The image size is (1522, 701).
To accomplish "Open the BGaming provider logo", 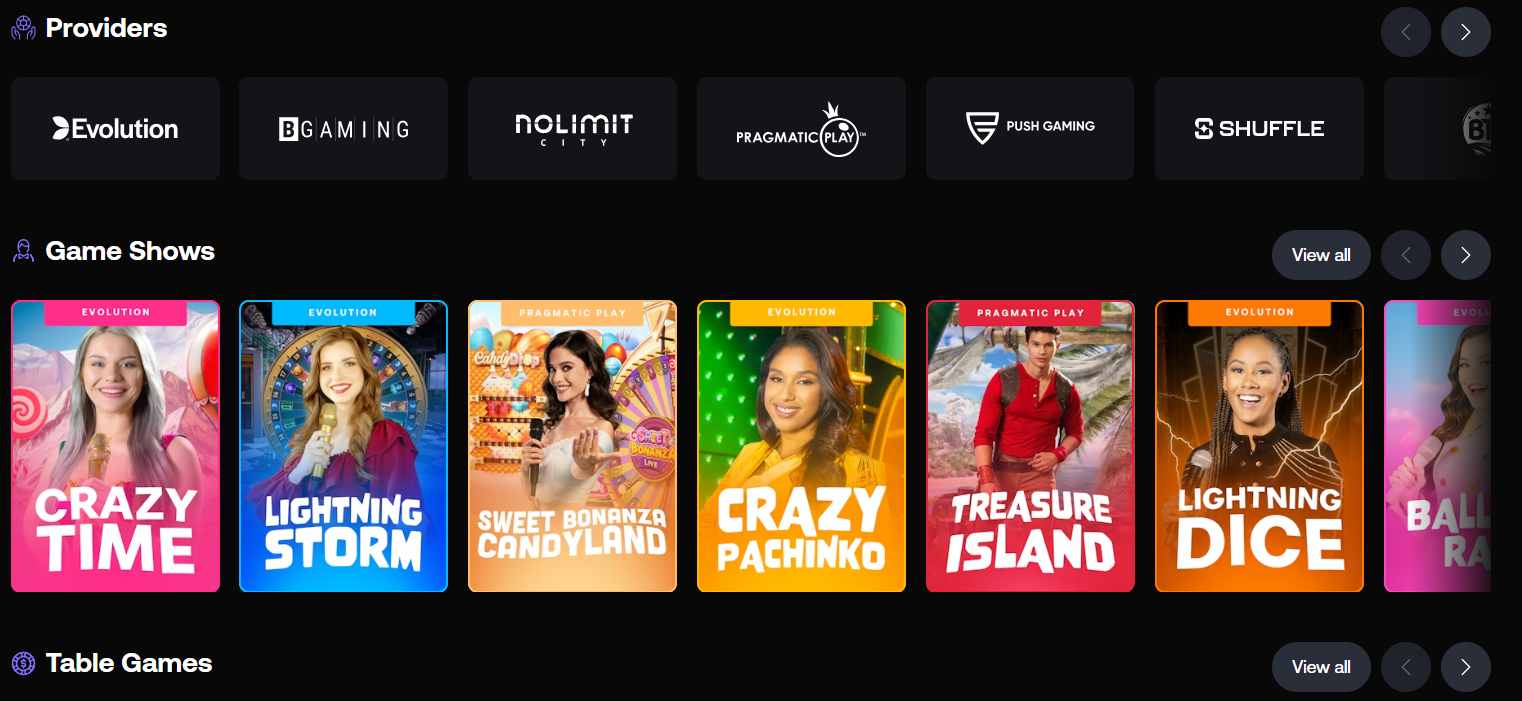I will click(343, 128).
